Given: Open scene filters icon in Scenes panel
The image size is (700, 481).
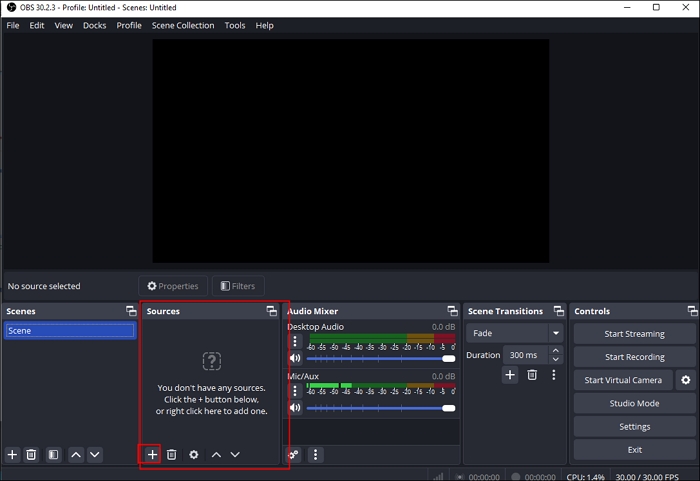Looking at the screenshot, I should [53, 454].
